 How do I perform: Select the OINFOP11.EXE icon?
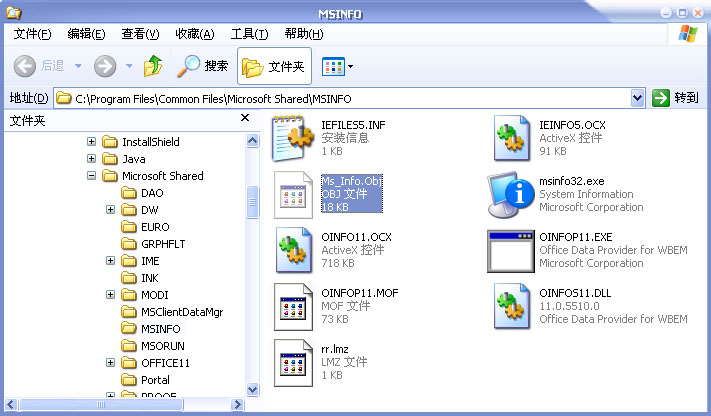point(511,251)
